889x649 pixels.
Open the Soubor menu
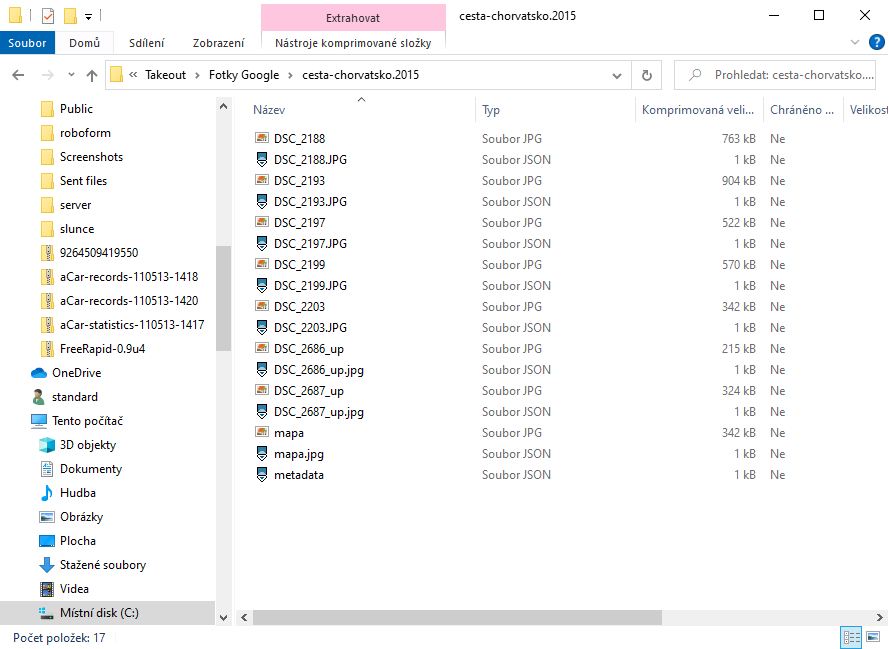click(x=28, y=43)
